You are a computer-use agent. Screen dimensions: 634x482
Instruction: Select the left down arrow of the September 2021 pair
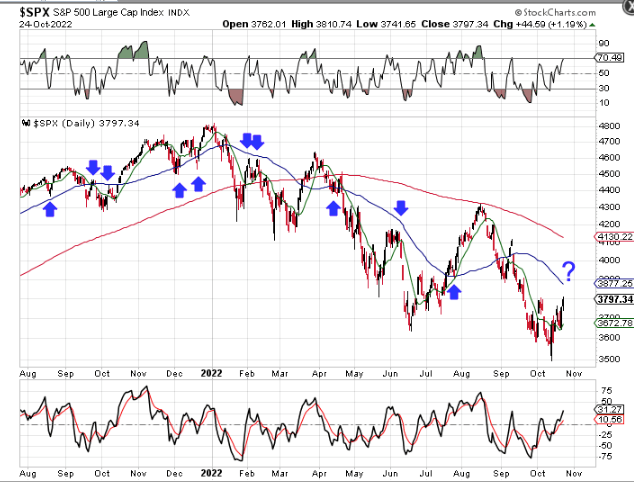pos(93,168)
